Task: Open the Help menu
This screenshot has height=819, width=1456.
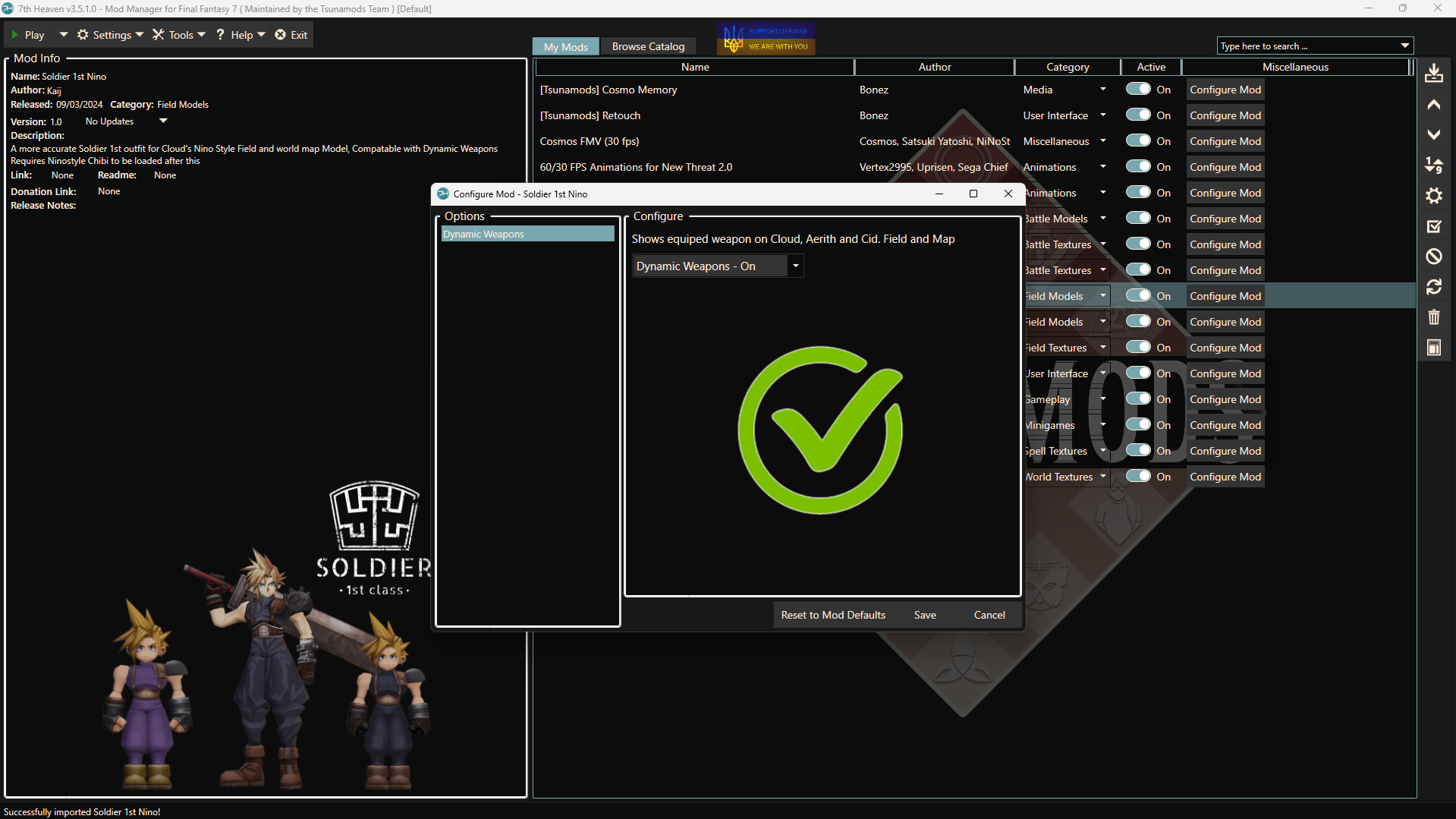Action: coord(241,35)
